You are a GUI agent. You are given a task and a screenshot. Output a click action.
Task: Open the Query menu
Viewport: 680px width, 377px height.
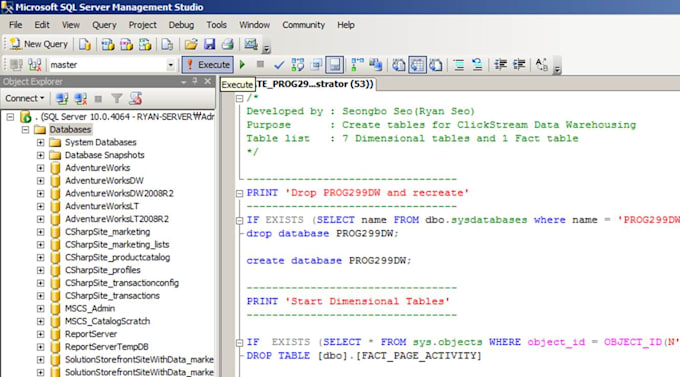click(x=104, y=25)
